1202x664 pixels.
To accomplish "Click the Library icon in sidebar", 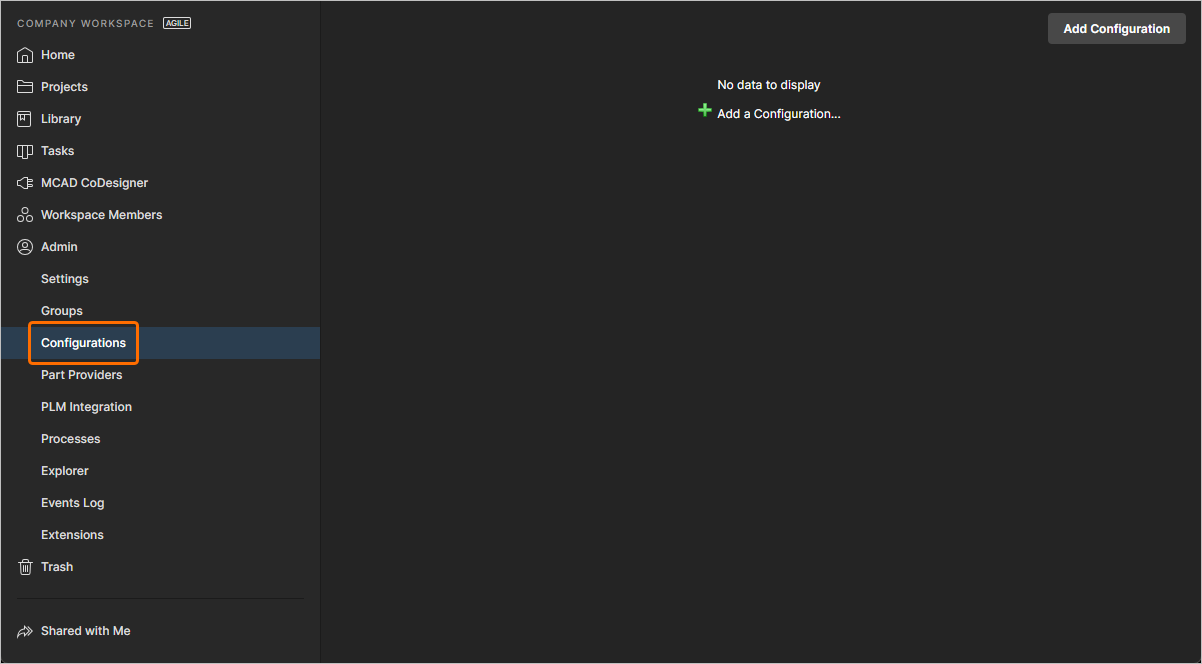I will (25, 119).
